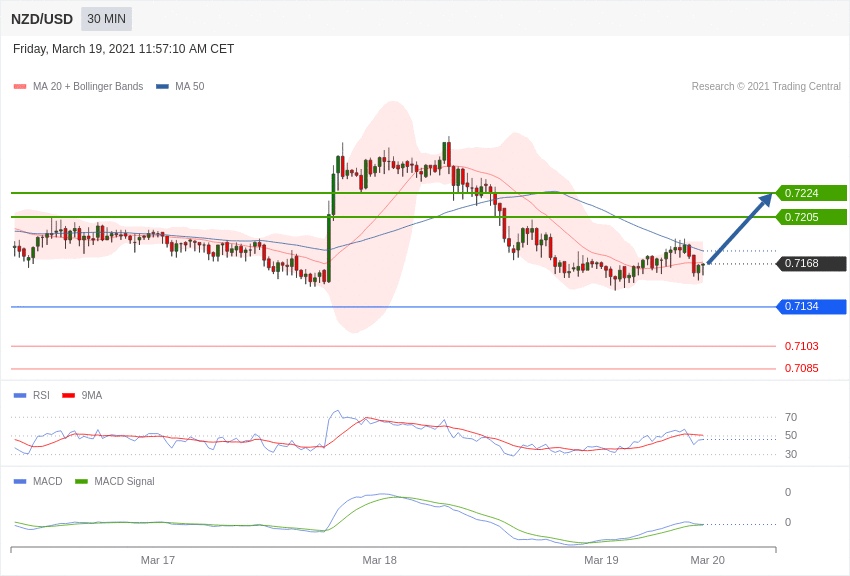Screen dimensions: 850x576
Task: Click Research © 2021 Trading Central credit
Action: click(x=766, y=86)
